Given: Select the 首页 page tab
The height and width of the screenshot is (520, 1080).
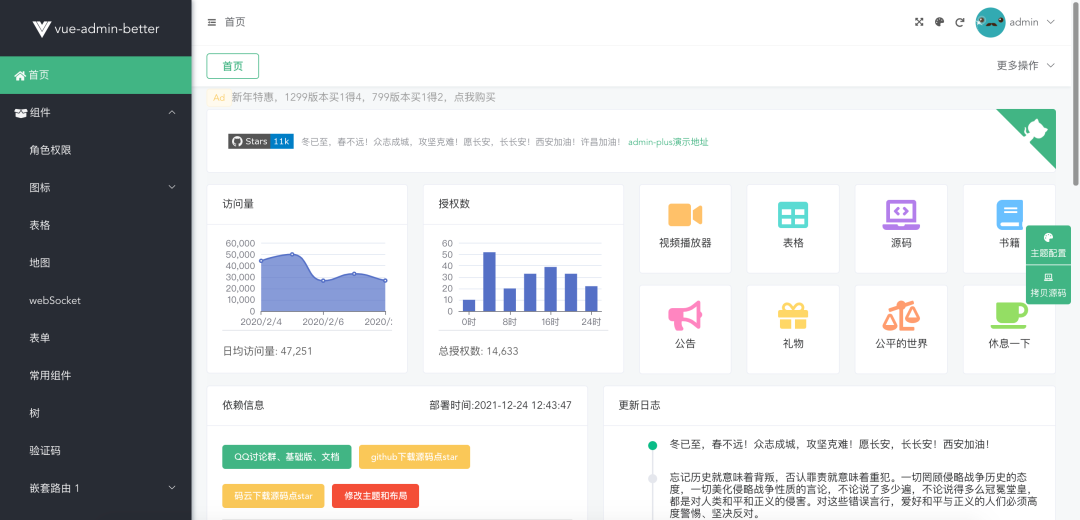Looking at the screenshot, I should pyautogui.click(x=233, y=66).
